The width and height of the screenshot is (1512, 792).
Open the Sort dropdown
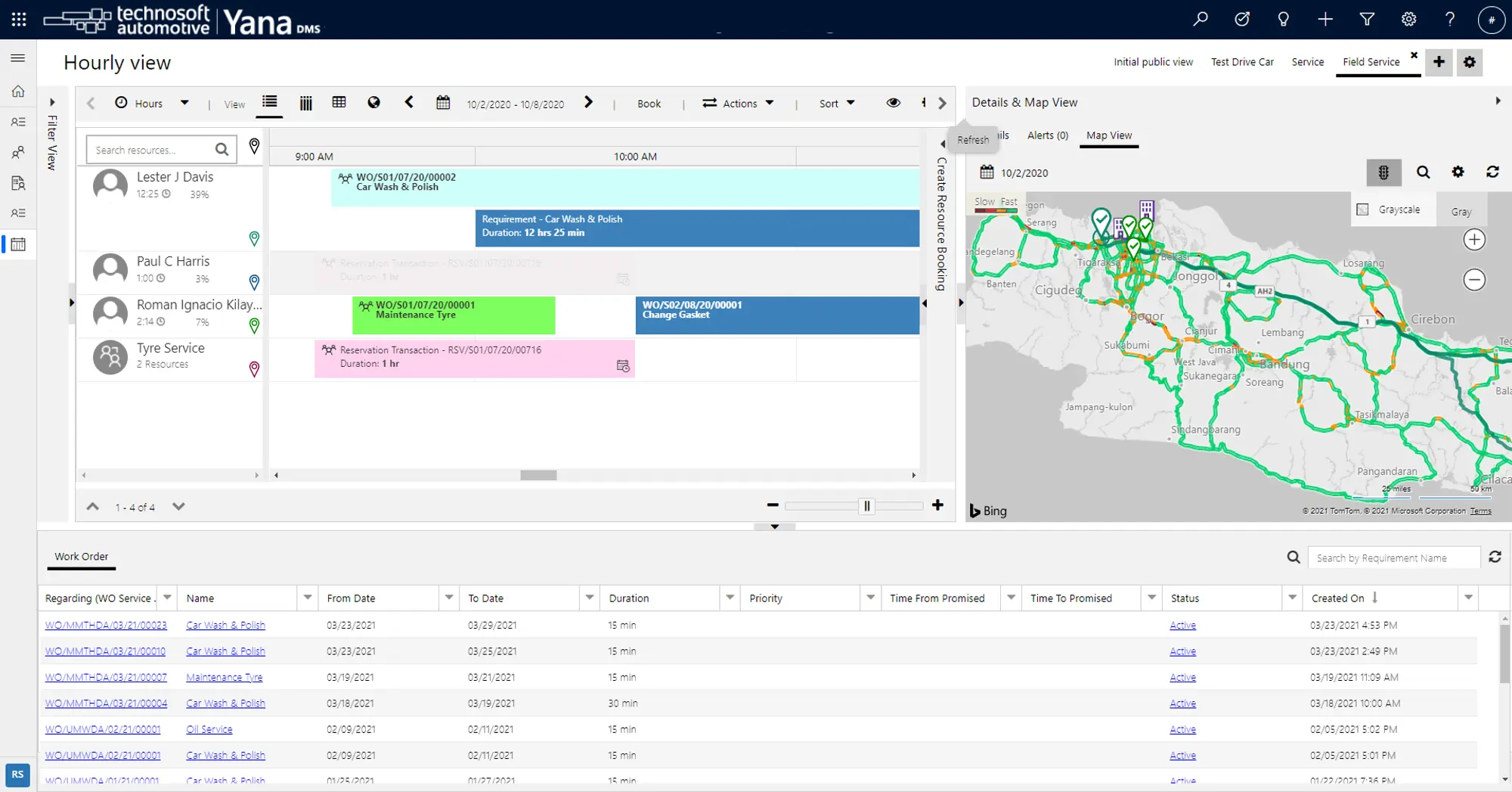(837, 104)
